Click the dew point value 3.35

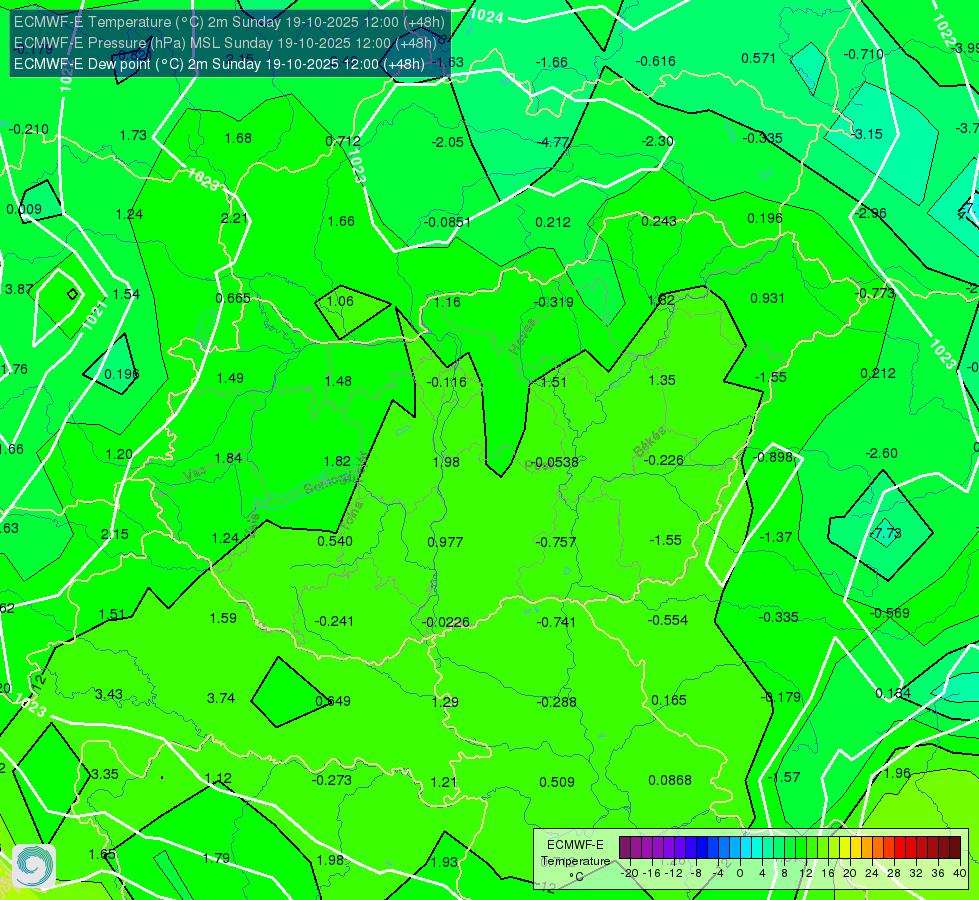tap(104, 774)
